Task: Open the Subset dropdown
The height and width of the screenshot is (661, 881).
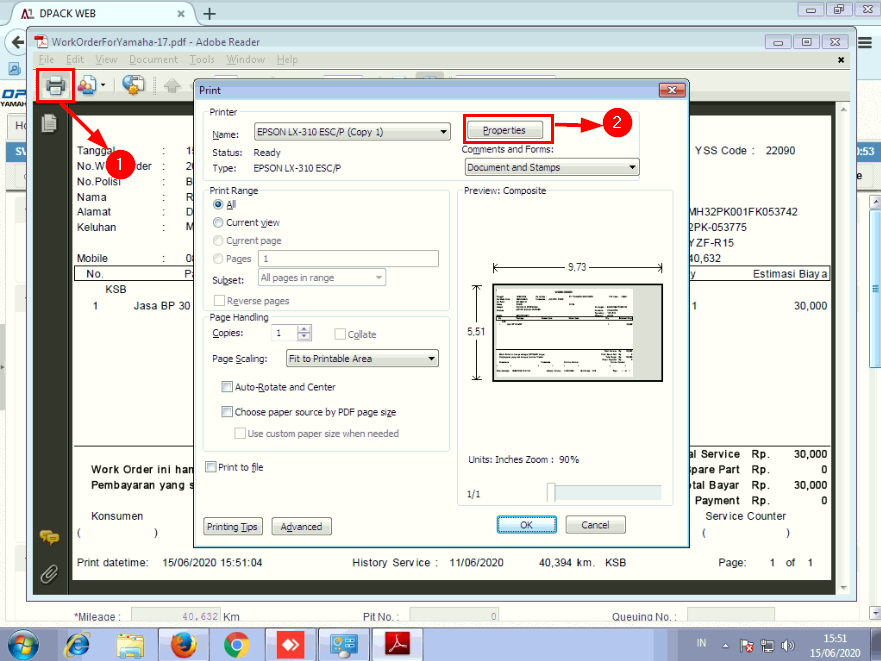Action: pyautogui.click(x=322, y=278)
